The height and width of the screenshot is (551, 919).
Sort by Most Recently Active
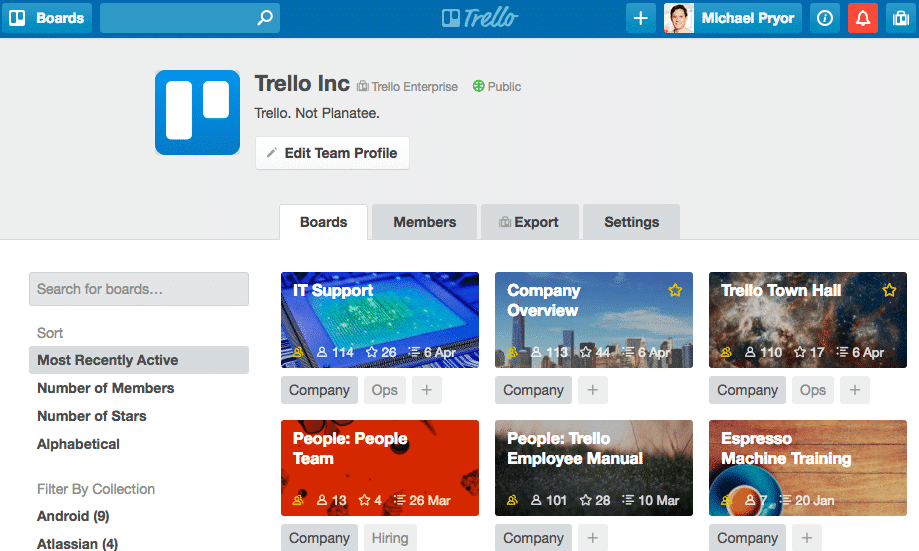(139, 360)
